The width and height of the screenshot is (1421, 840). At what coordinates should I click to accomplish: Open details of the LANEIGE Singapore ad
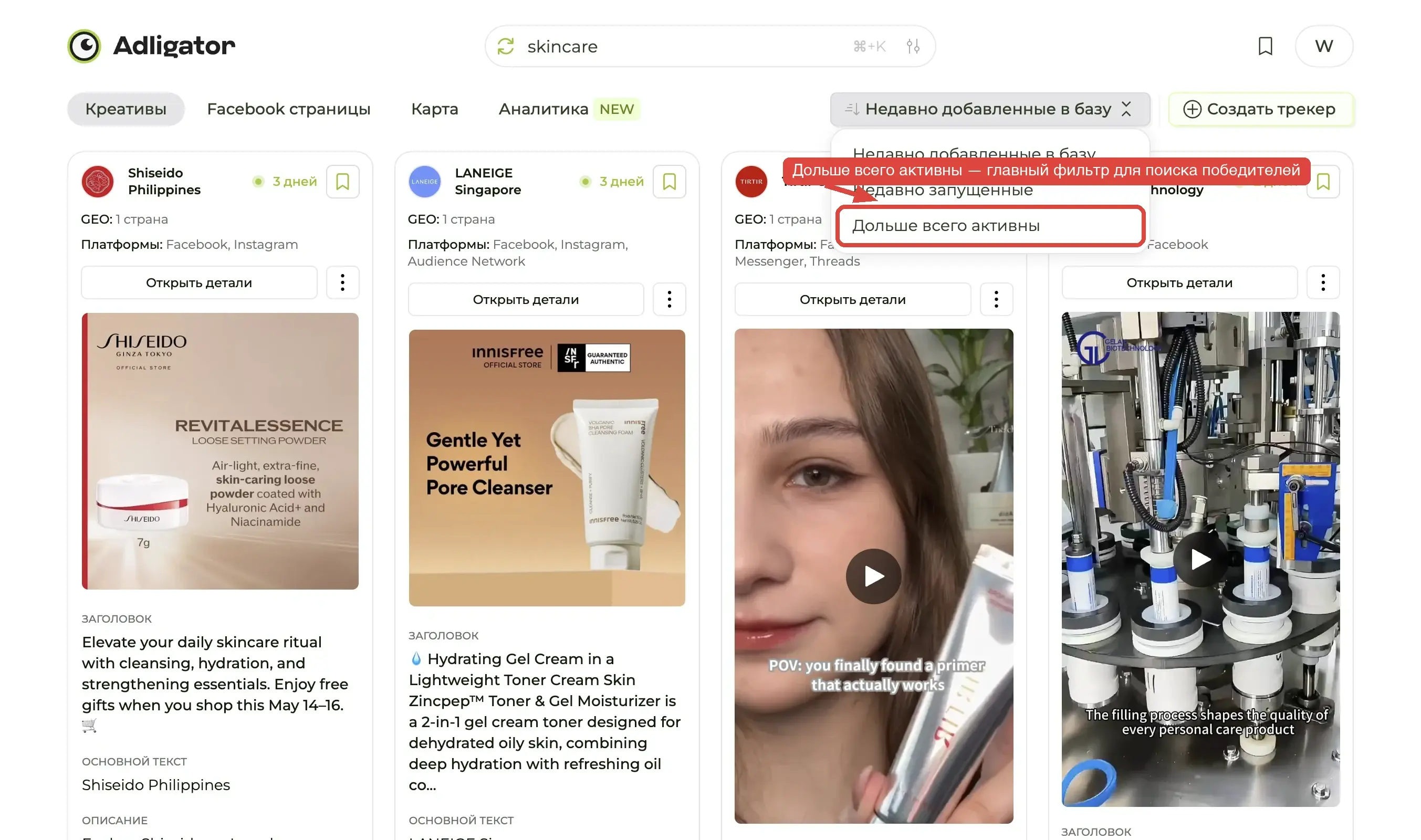(526, 299)
